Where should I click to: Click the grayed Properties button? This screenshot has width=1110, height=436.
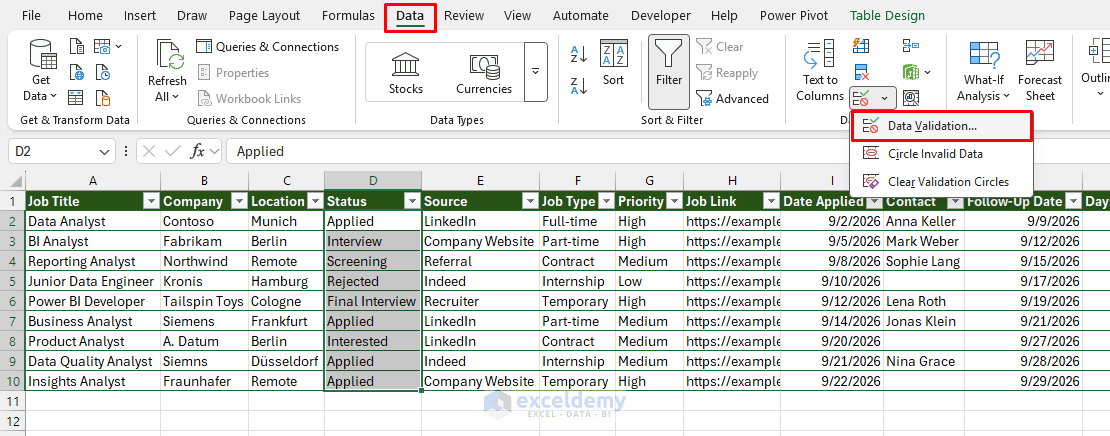(x=233, y=73)
